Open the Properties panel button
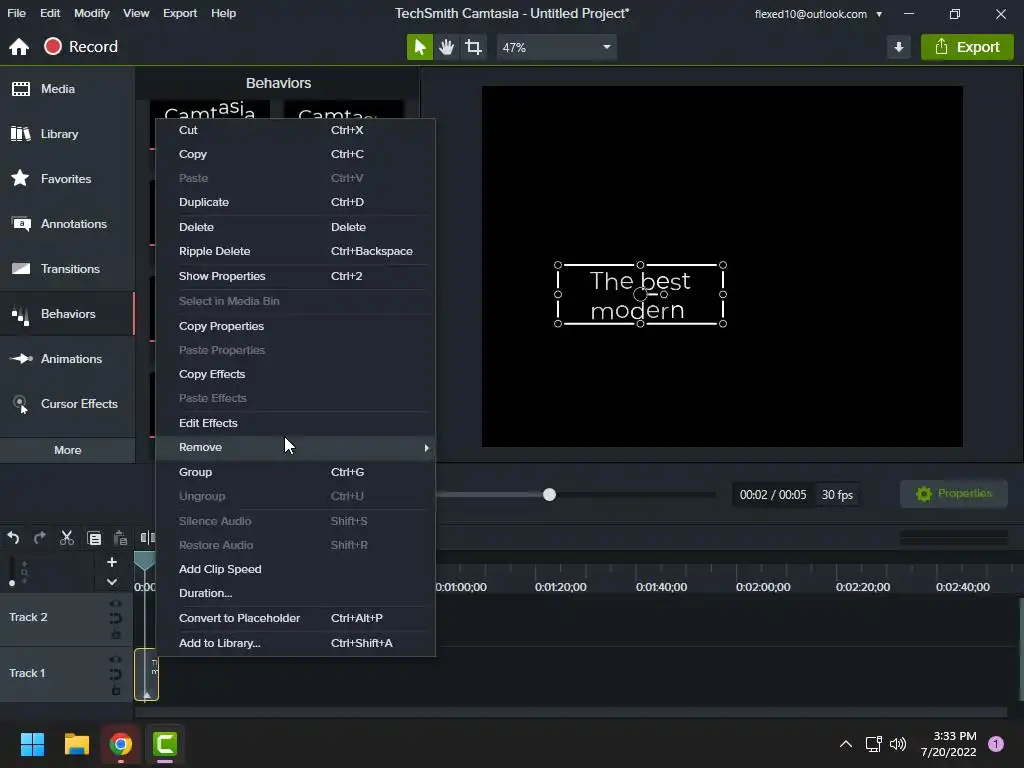This screenshot has width=1024, height=768. 953,494
